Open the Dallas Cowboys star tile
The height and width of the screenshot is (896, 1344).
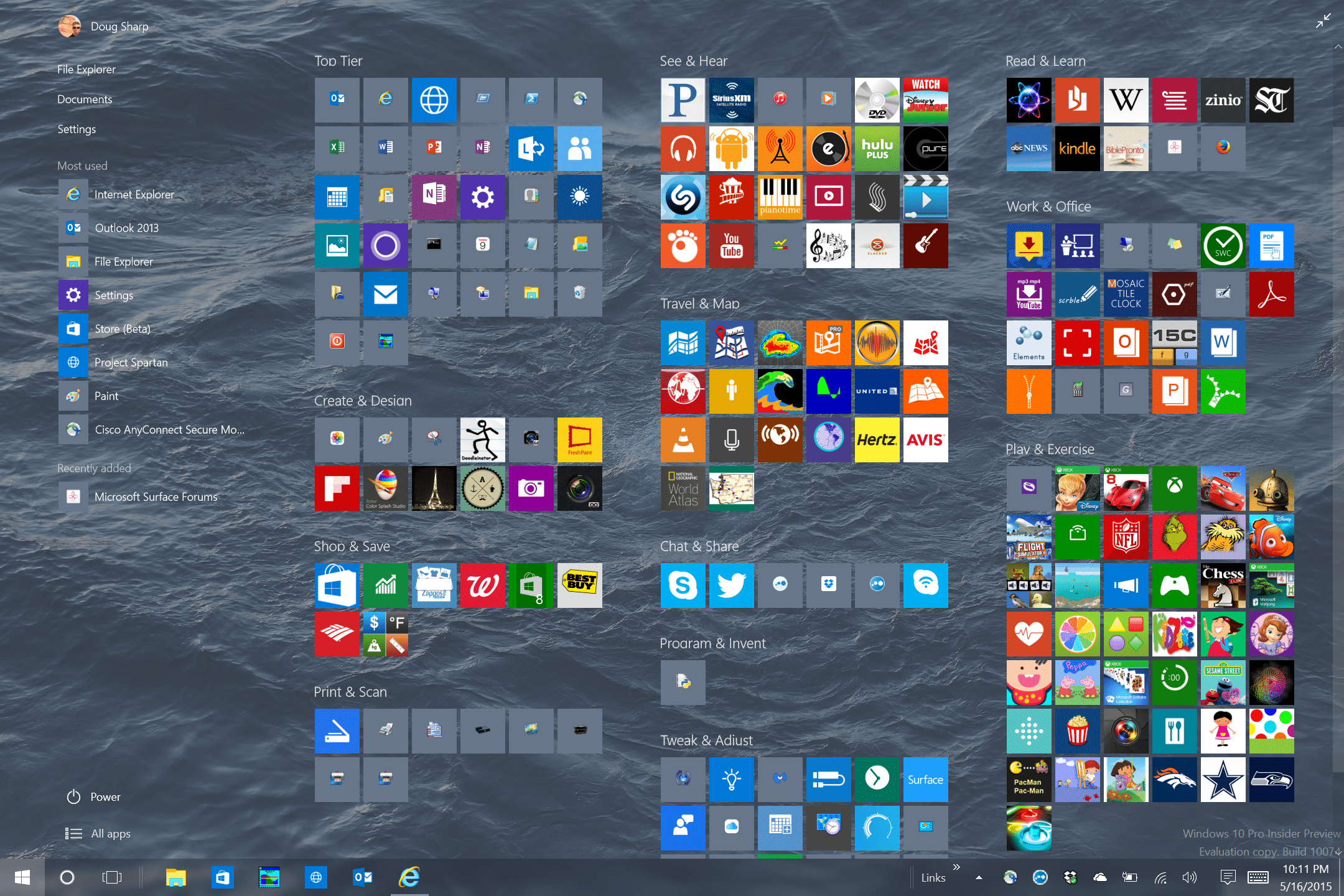(x=1223, y=780)
